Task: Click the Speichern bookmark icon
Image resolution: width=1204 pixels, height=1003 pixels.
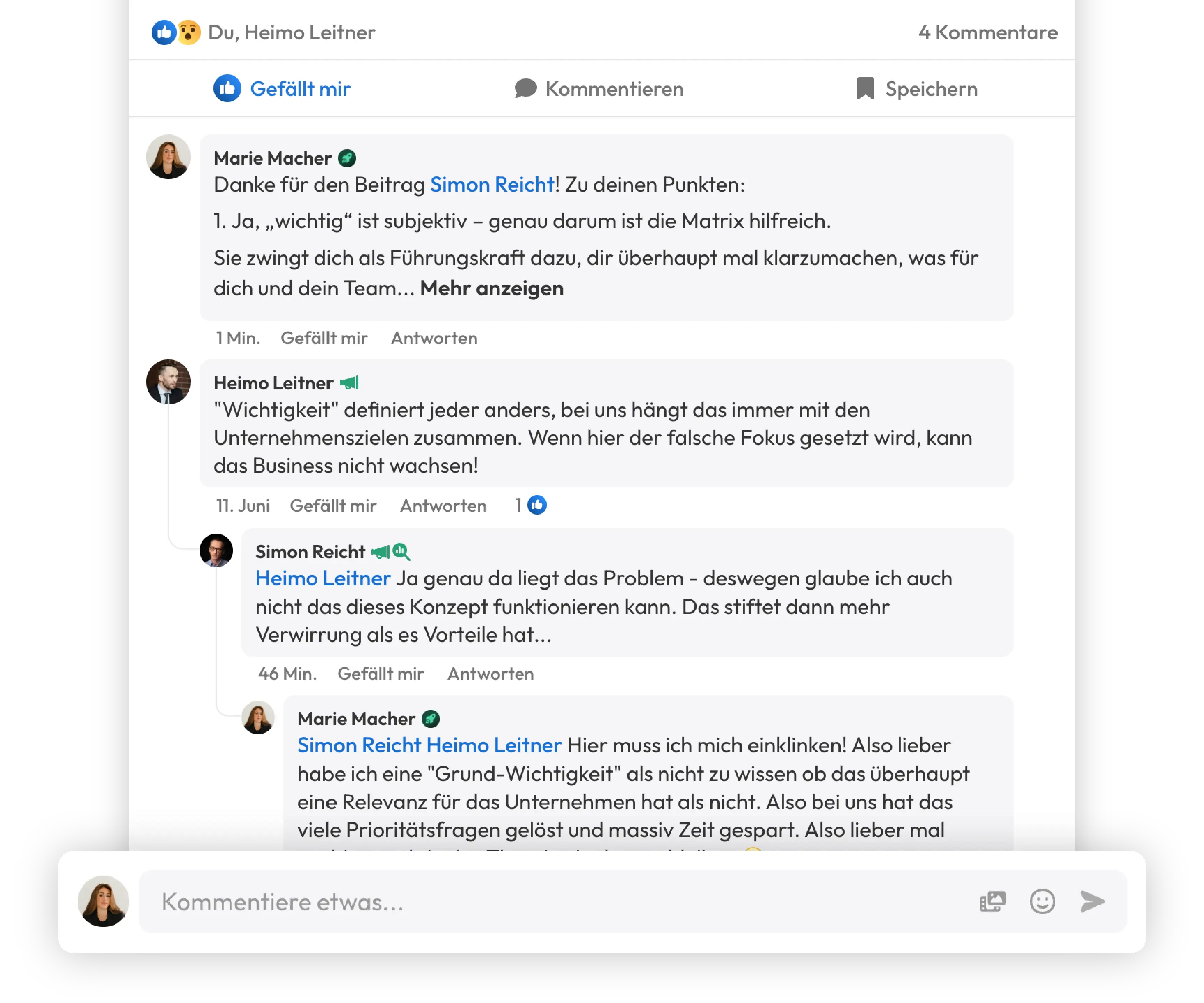Action: click(x=865, y=88)
